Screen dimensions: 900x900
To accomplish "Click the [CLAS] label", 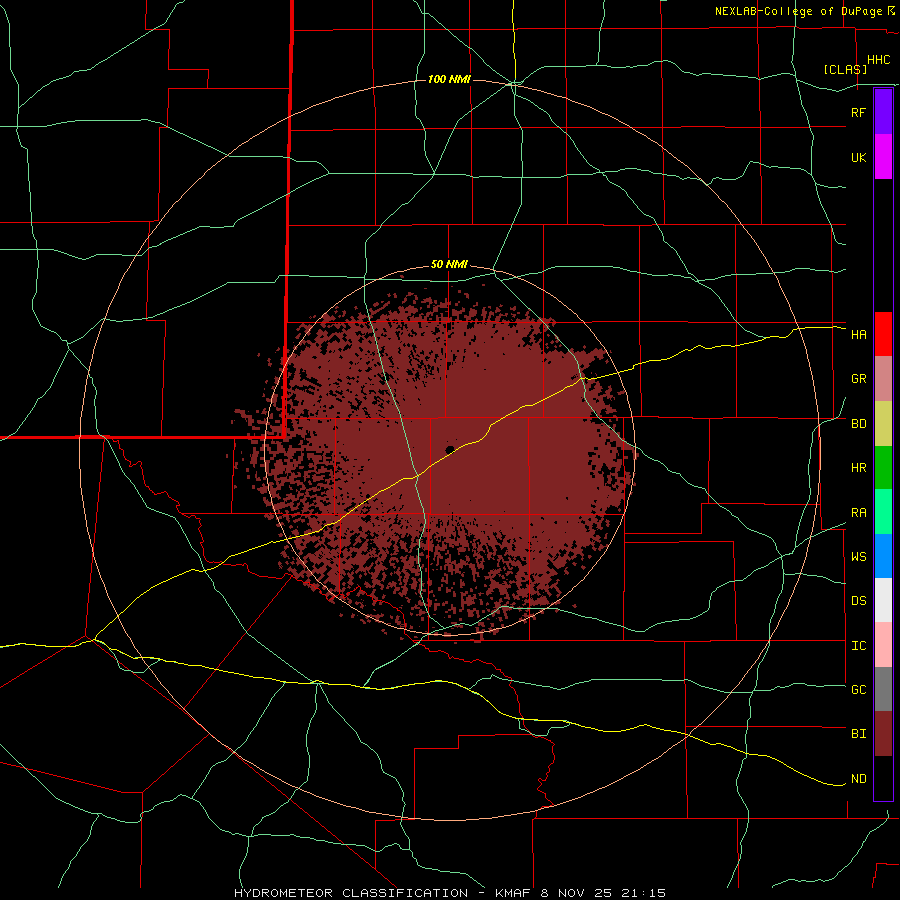I will (845, 69).
